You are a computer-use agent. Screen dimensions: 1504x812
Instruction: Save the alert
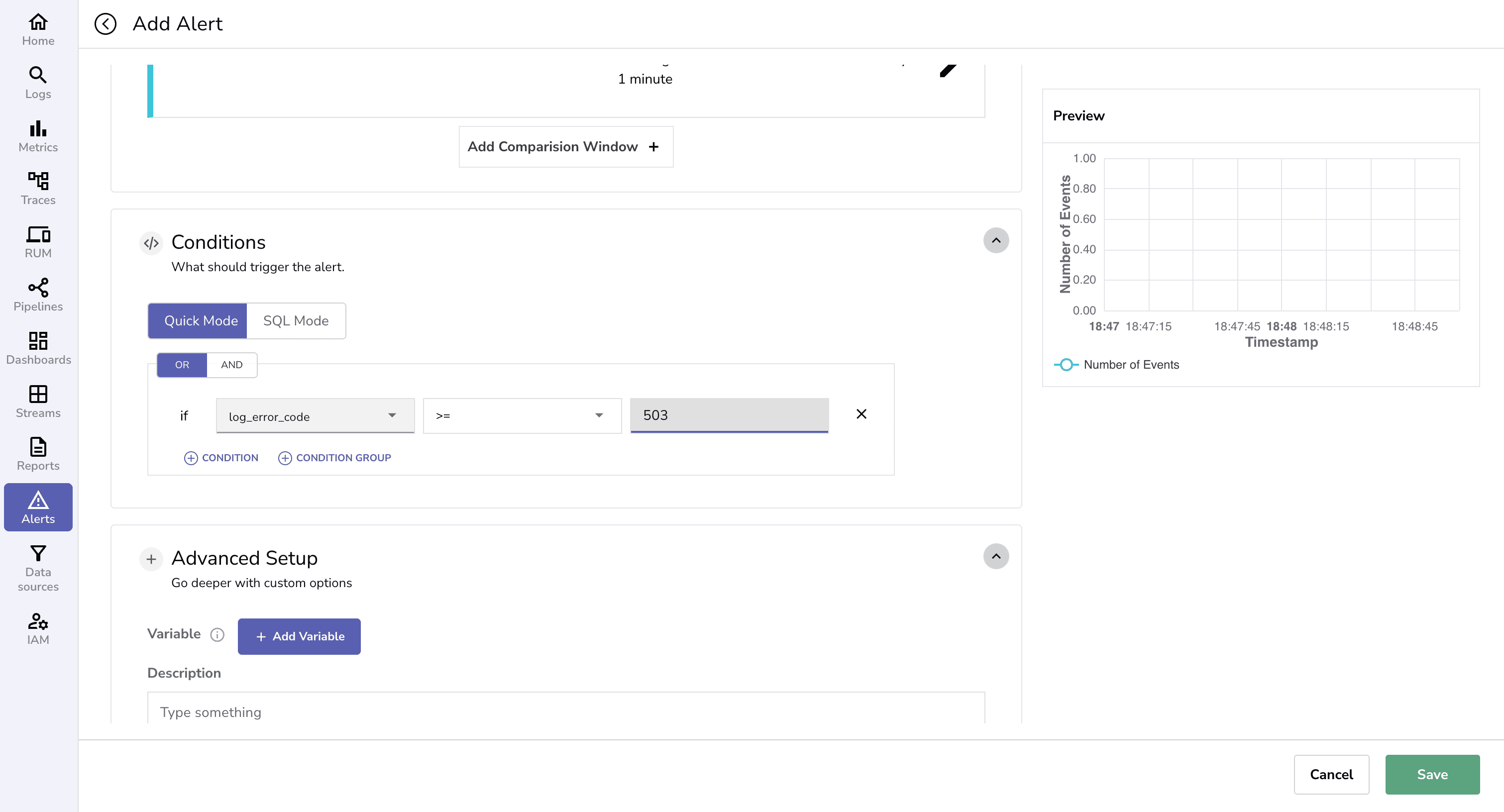1432,774
